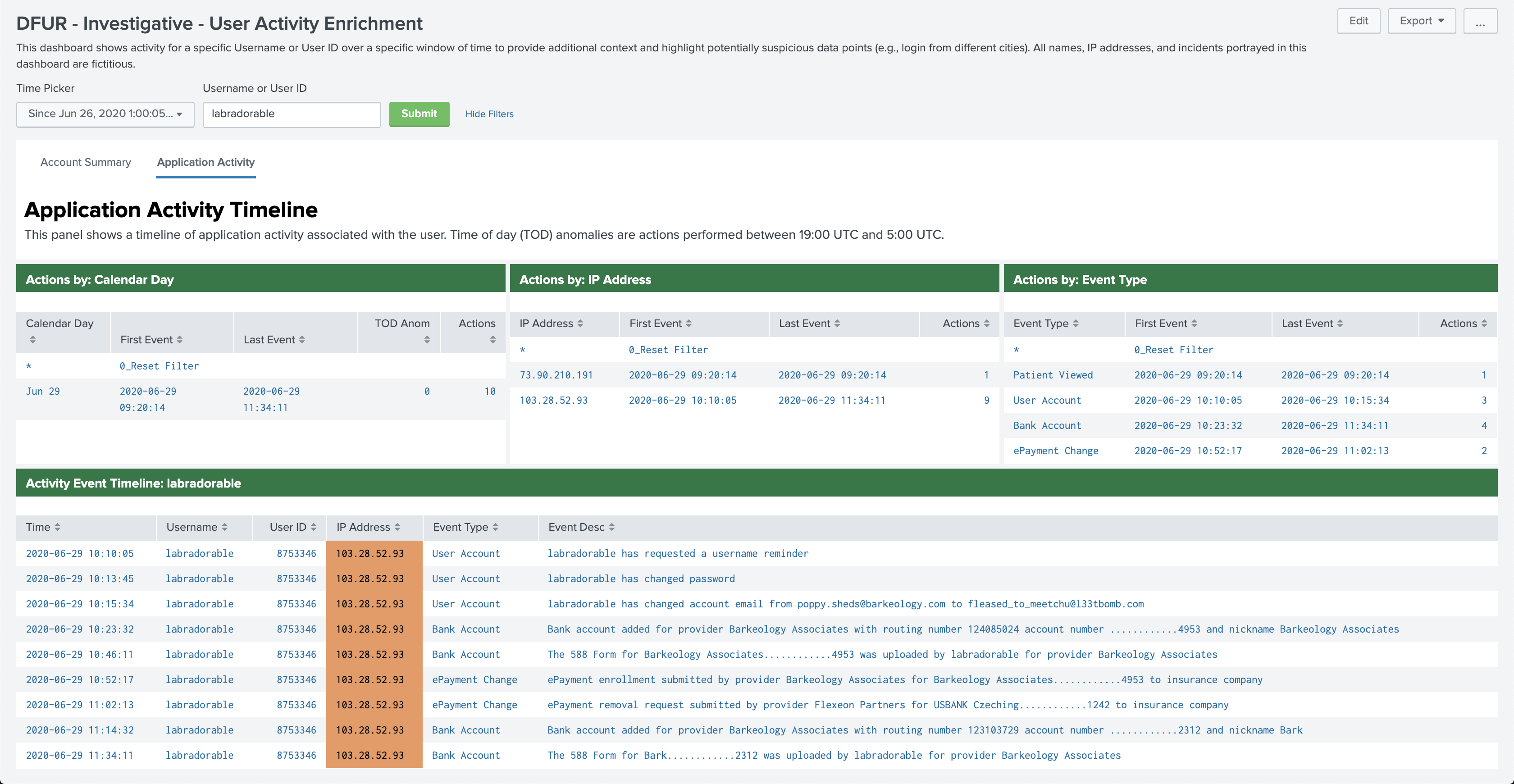Image resolution: width=1514 pixels, height=784 pixels.
Task: Click the Edit button
Action: click(1358, 21)
